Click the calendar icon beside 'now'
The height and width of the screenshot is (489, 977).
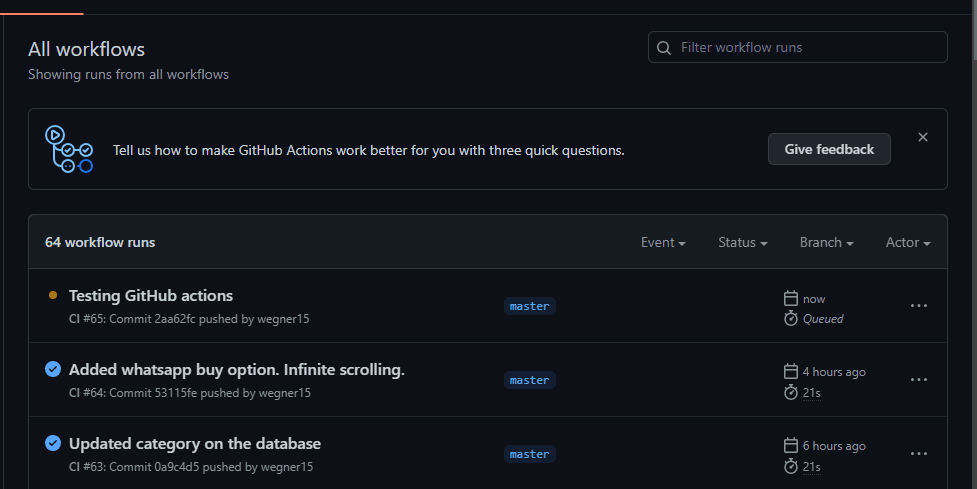791,298
